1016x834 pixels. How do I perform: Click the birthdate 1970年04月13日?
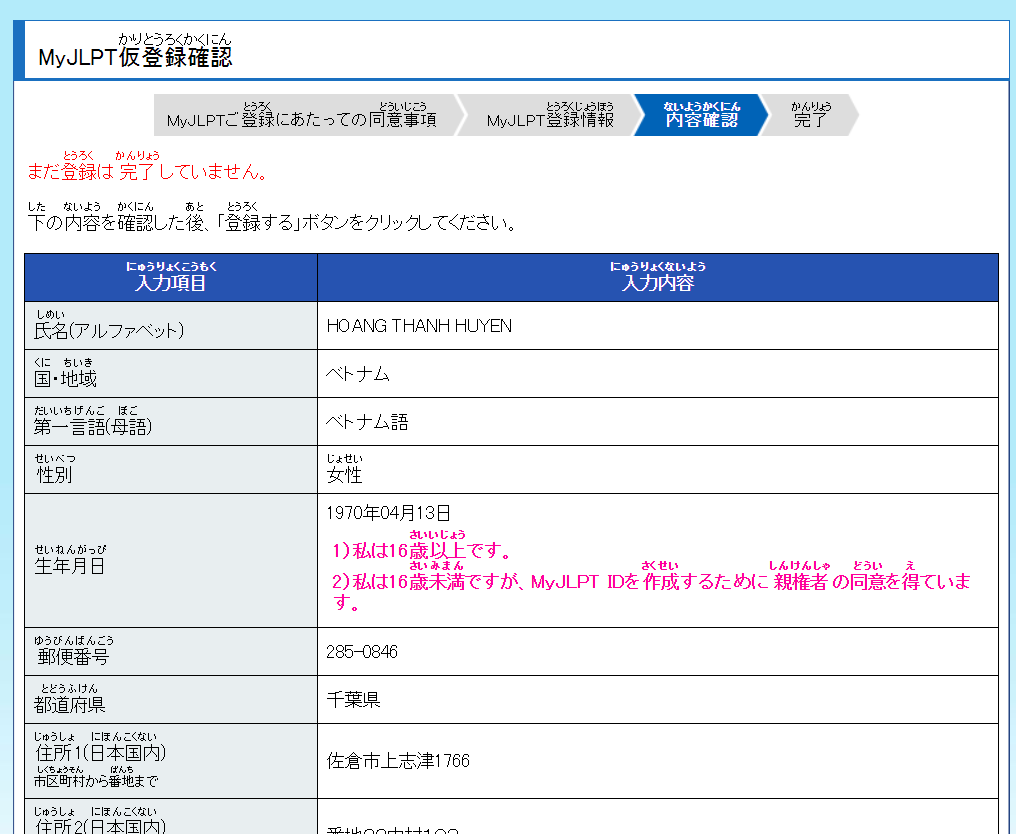click(x=389, y=513)
